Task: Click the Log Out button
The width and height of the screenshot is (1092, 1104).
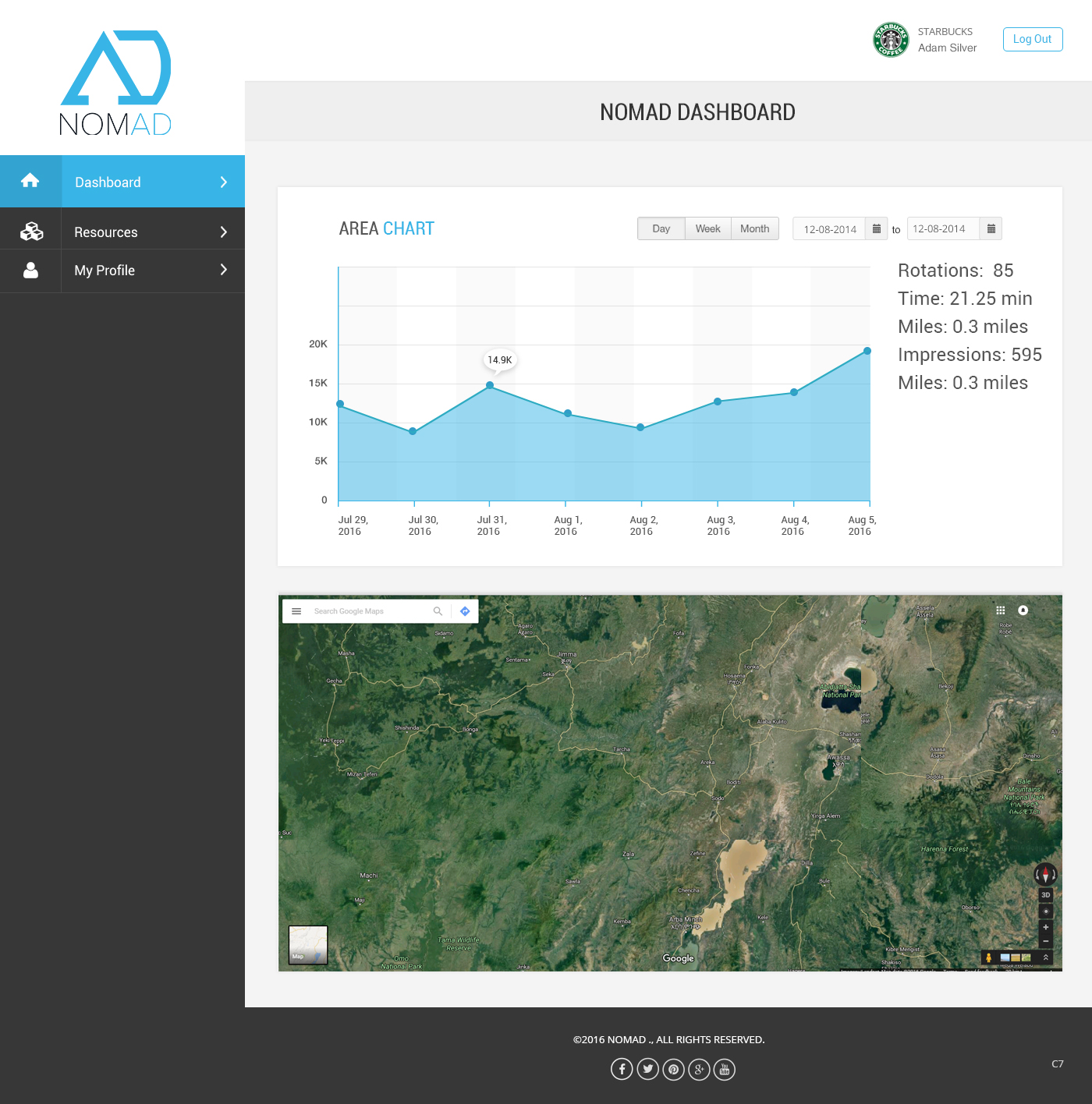Action: 1032,39
